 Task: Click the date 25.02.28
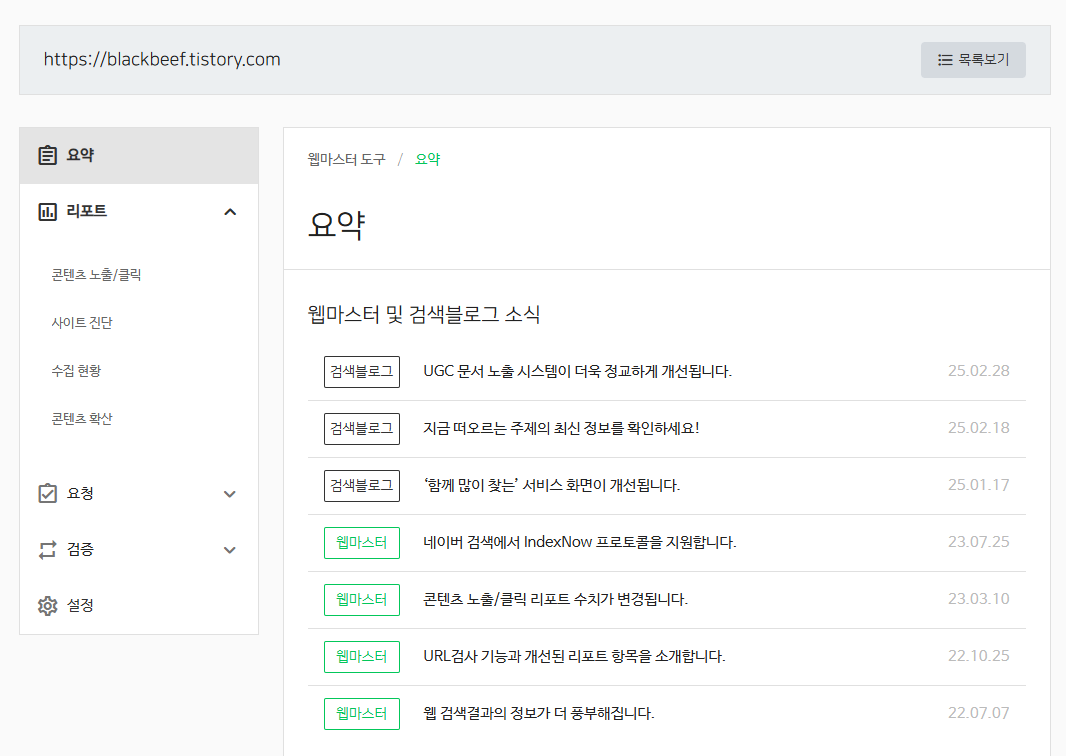click(978, 371)
